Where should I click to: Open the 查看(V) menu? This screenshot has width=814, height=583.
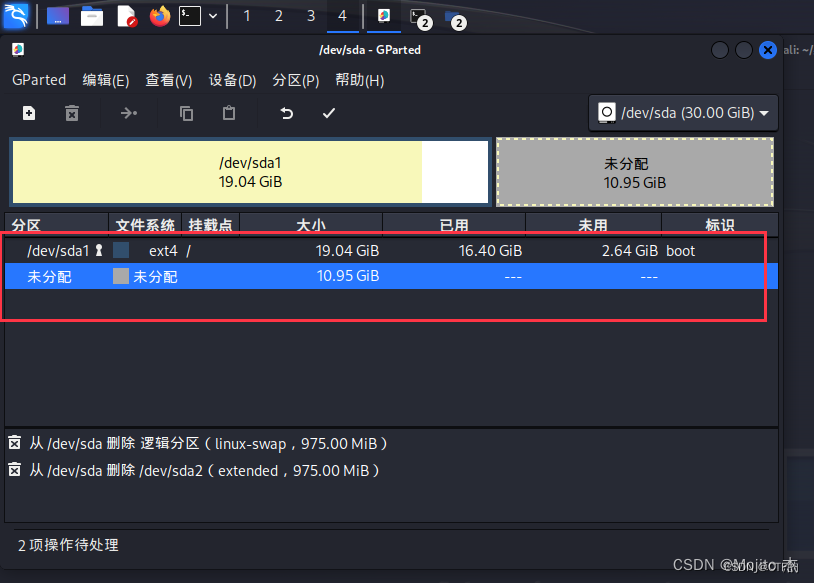click(169, 80)
